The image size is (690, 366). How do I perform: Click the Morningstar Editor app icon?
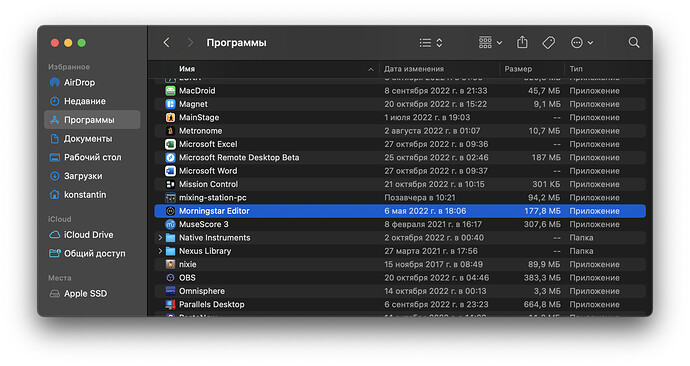click(170, 211)
